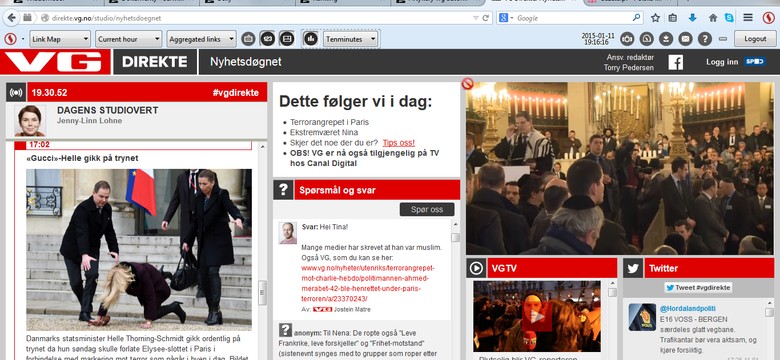Focus the Google search input field

[573, 18]
